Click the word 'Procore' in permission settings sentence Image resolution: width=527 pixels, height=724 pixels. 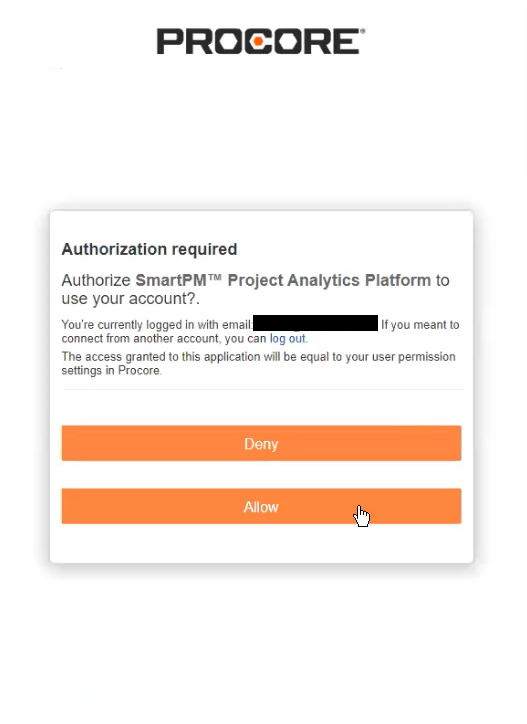[x=139, y=370]
